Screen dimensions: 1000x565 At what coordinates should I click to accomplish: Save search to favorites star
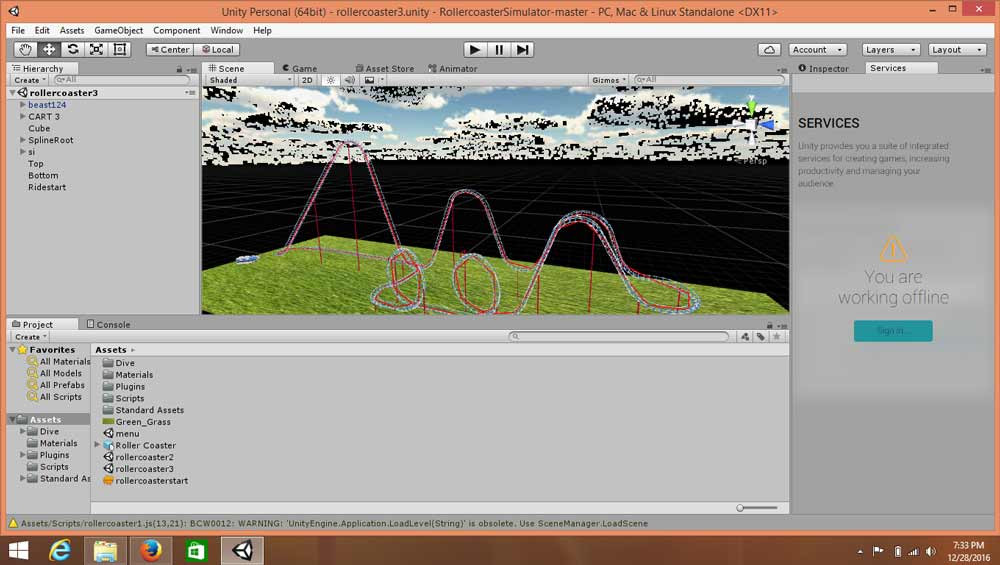click(777, 337)
